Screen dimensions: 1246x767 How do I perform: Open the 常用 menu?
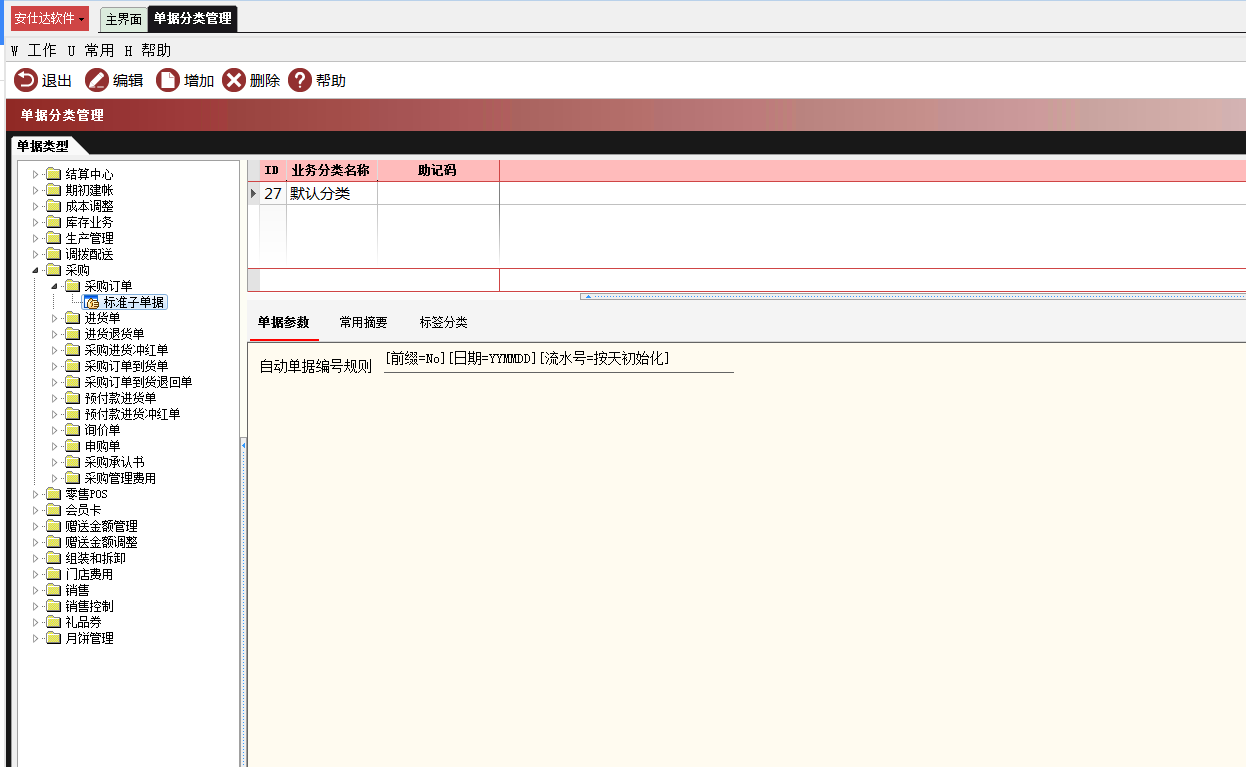(91, 50)
